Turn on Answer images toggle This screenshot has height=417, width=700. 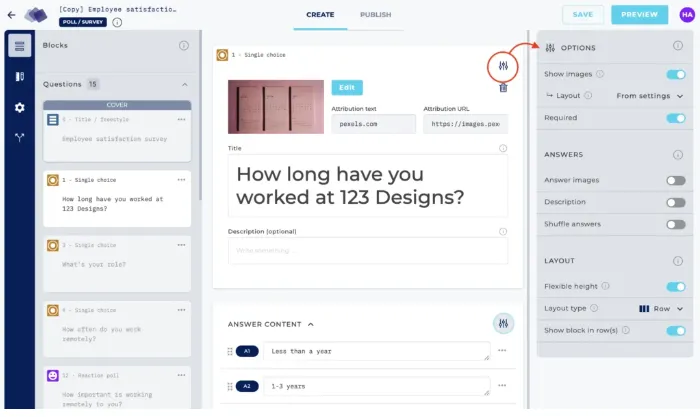click(x=676, y=181)
